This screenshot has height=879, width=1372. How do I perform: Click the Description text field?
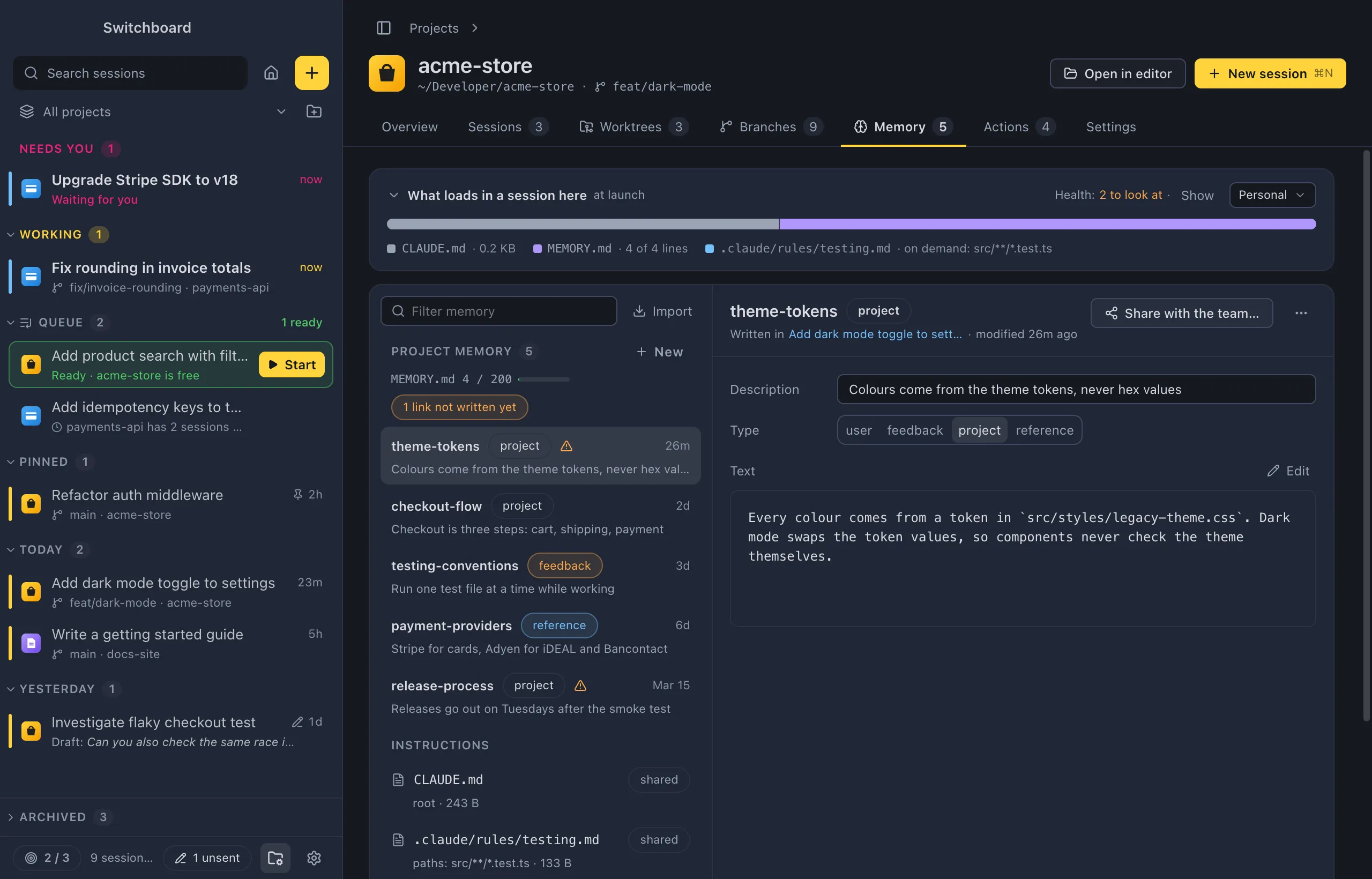(x=1076, y=389)
